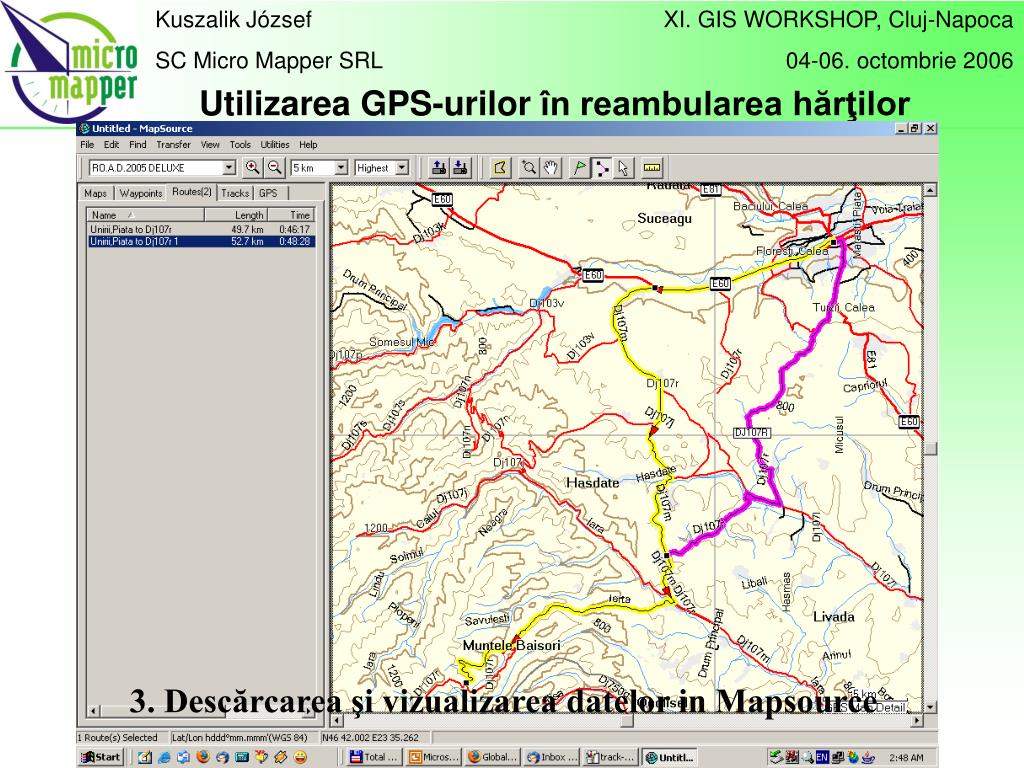The width and height of the screenshot is (1024, 768).
Task: Open the Edit menu
Action: tap(111, 144)
